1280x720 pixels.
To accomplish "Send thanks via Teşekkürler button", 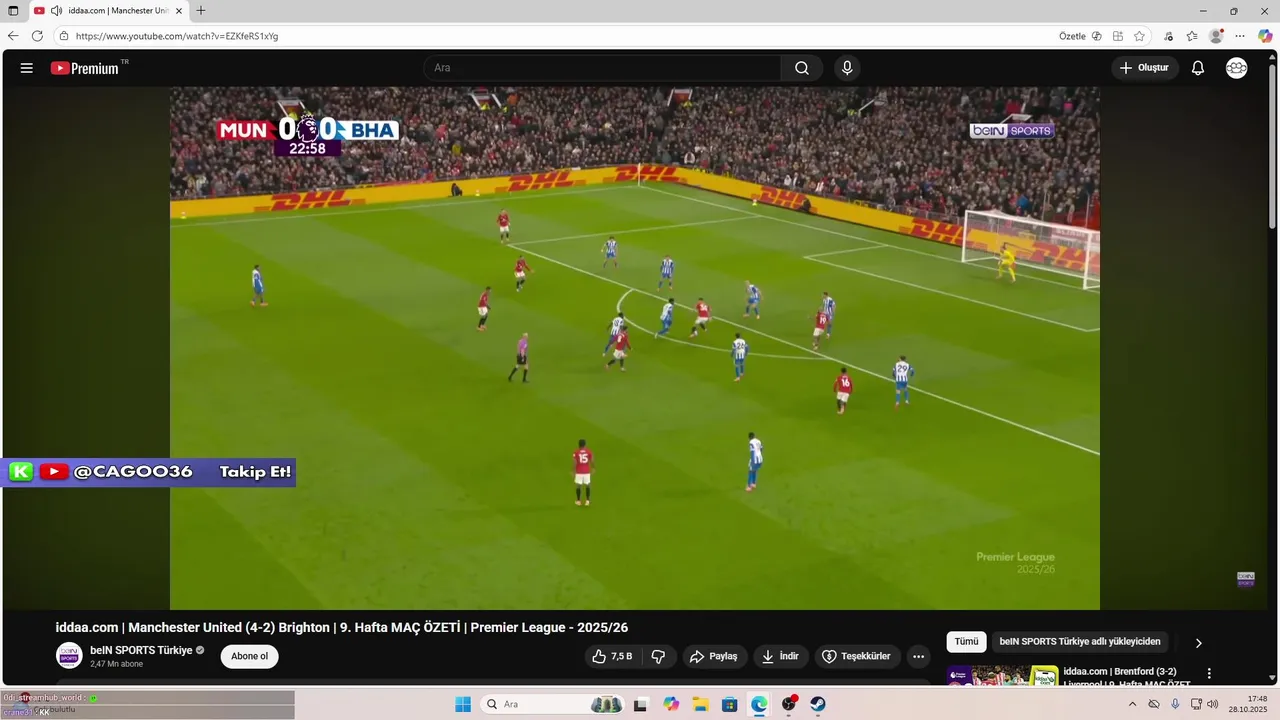I will (x=856, y=656).
